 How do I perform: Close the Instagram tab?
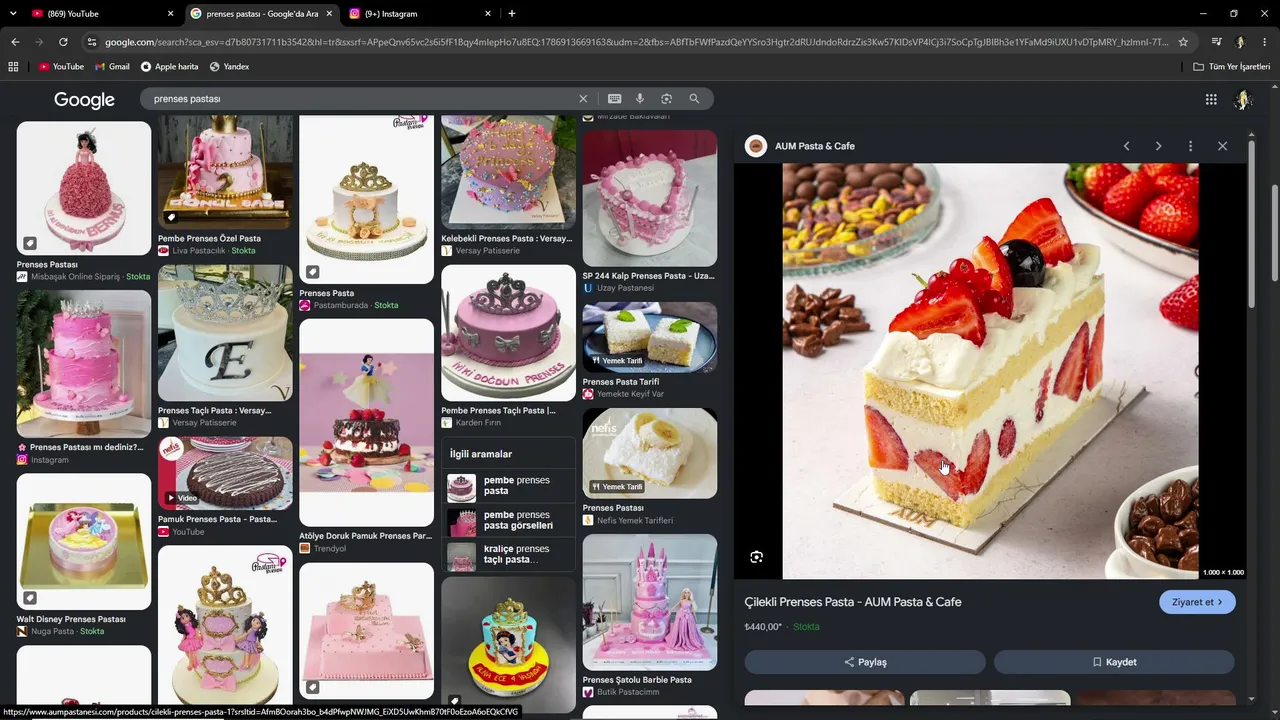488,13
